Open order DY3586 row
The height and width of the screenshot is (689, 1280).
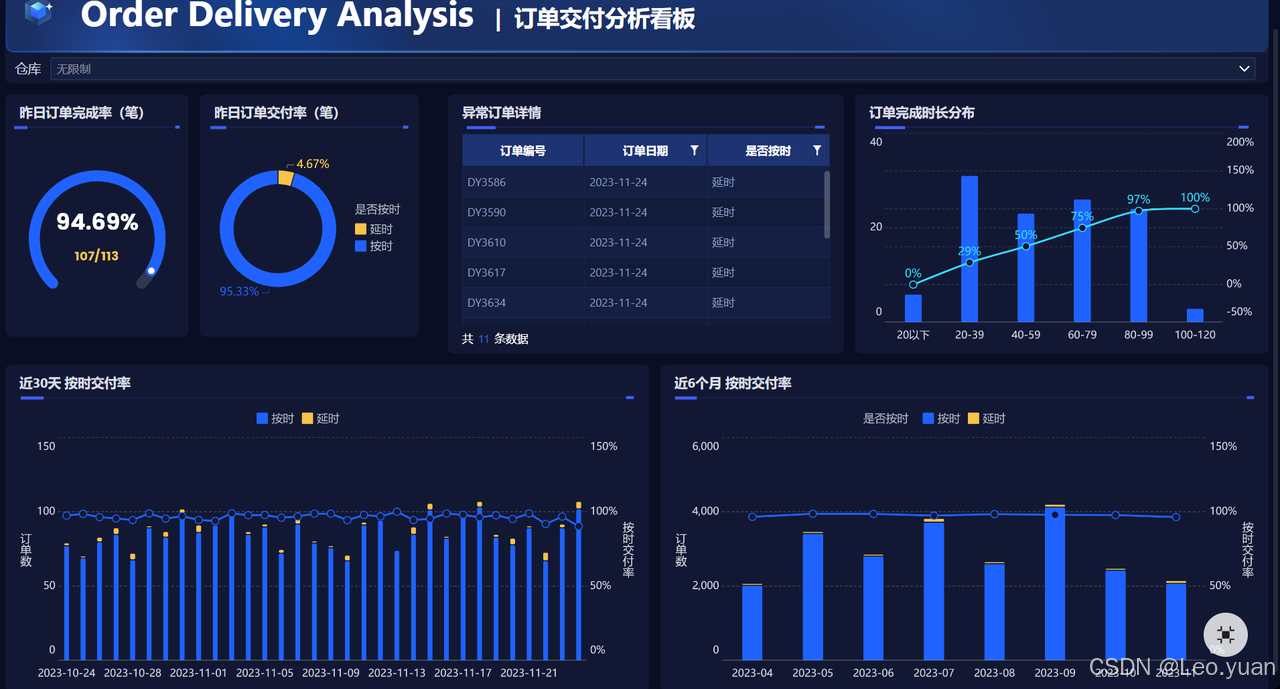coord(642,182)
